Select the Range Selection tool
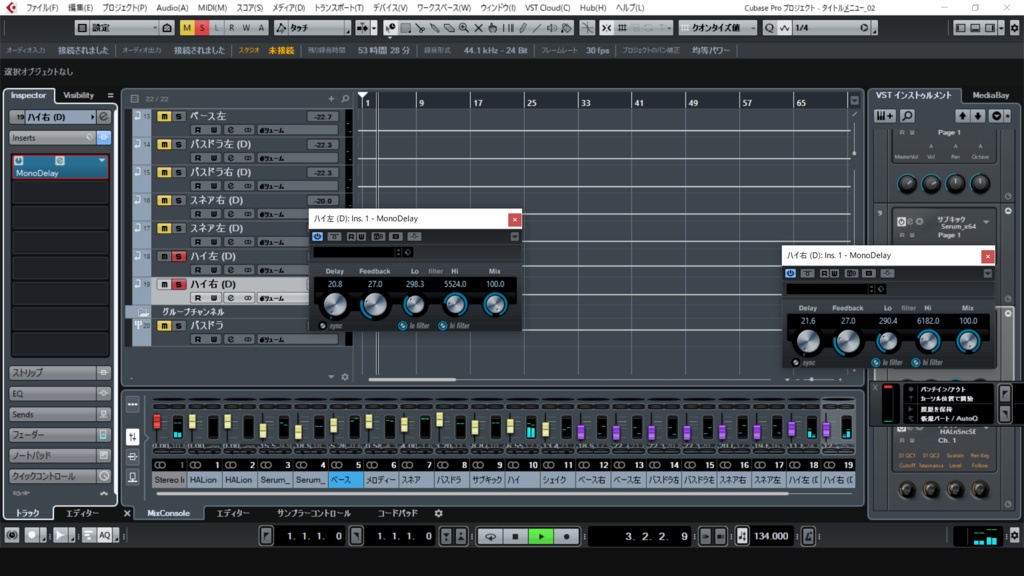This screenshot has height=576, width=1024. point(406,28)
